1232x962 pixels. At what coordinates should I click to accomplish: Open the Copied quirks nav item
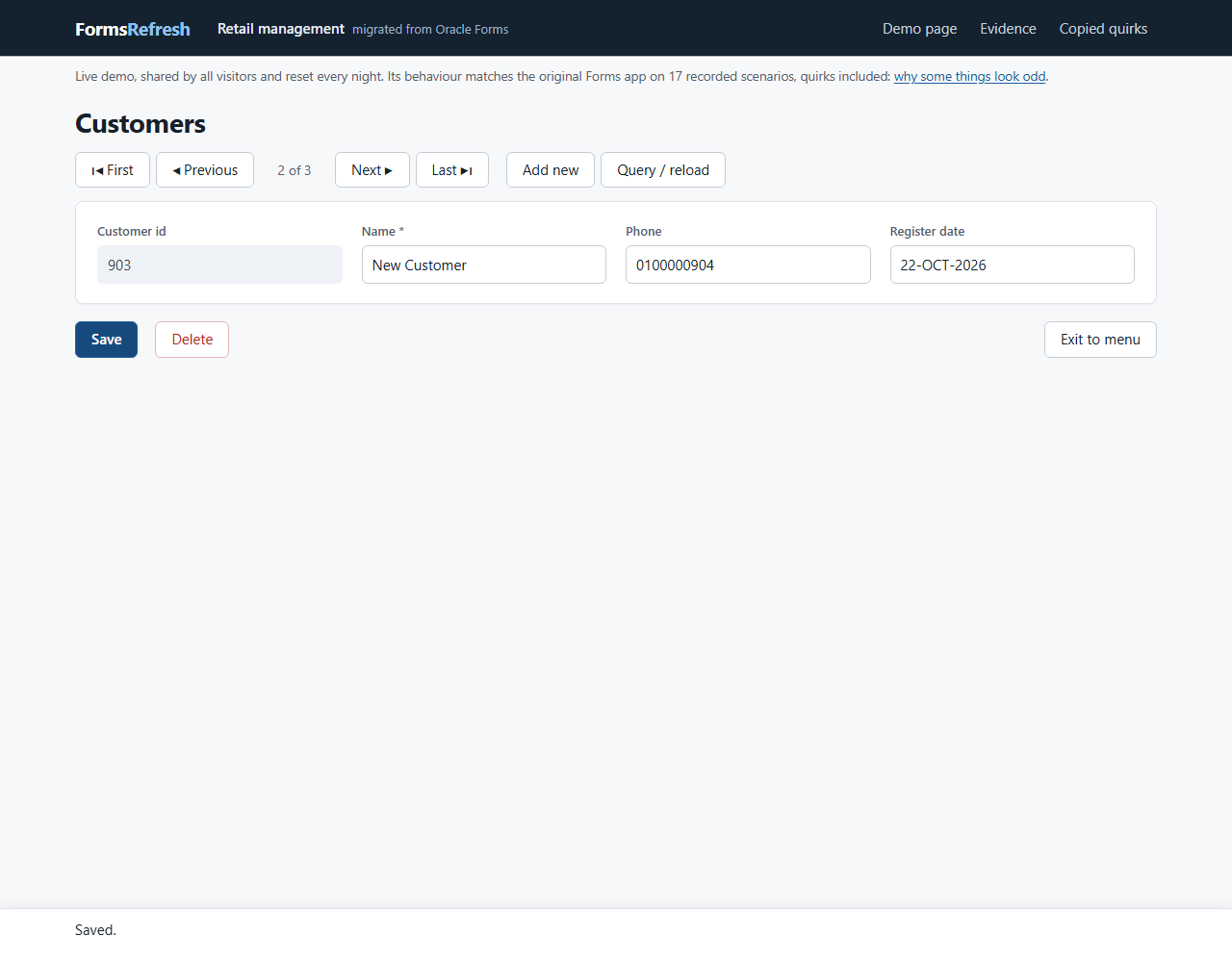click(x=1103, y=29)
